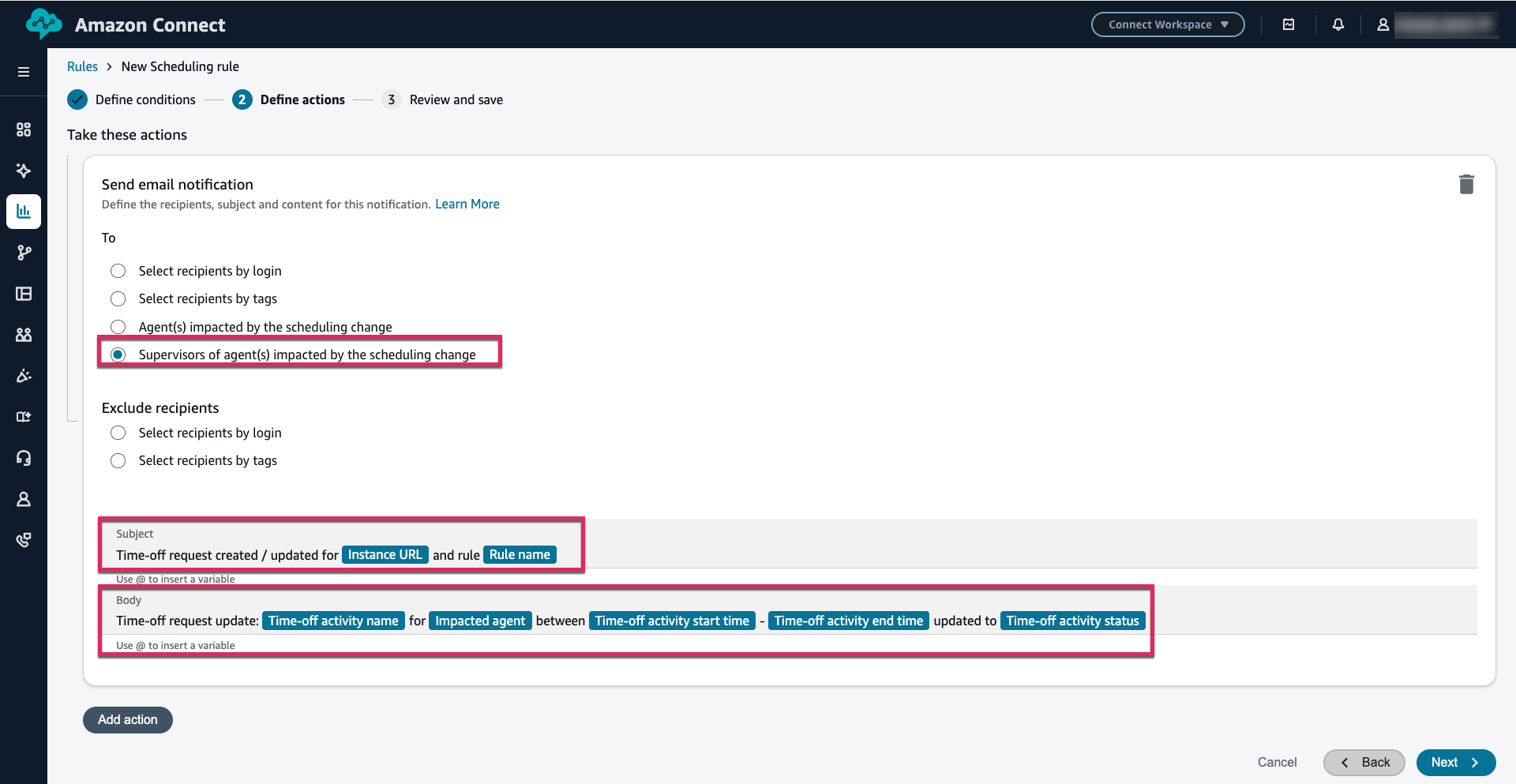
Task: Click the Amazon Connect cloud logo
Action: 43,24
